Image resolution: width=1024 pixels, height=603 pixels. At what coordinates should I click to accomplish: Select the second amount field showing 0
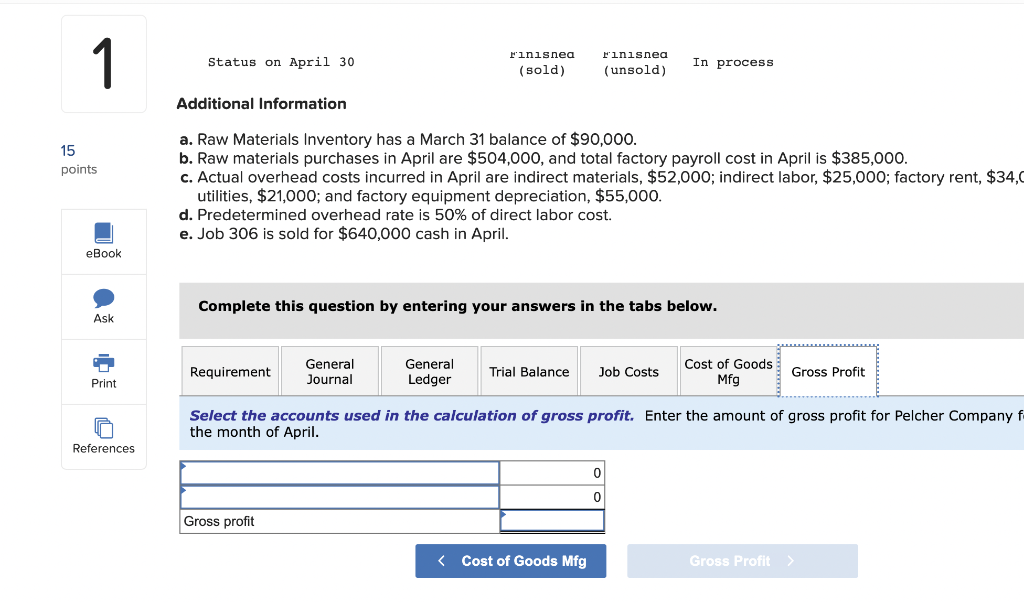pyautogui.click(x=552, y=497)
